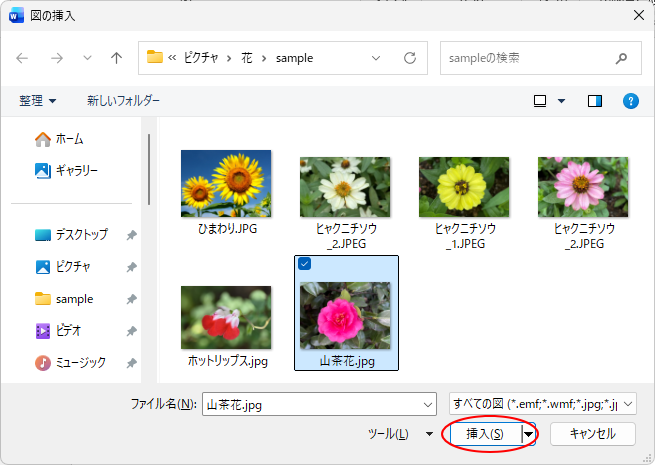Create 新しいフォルダー
This screenshot has height=465, width=655.
pos(123,101)
